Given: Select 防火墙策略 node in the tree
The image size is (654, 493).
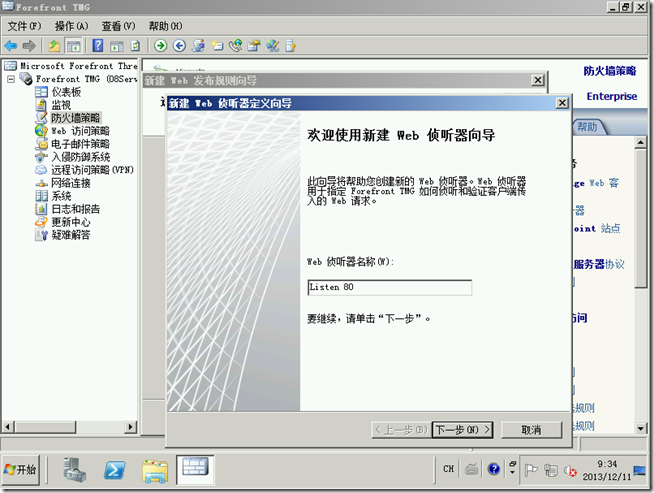Looking at the screenshot, I should (75, 118).
